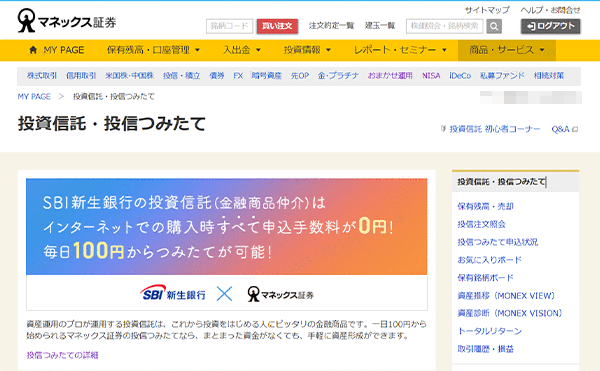
Task: Open 注文約定一覧 link
Action: click(331, 26)
